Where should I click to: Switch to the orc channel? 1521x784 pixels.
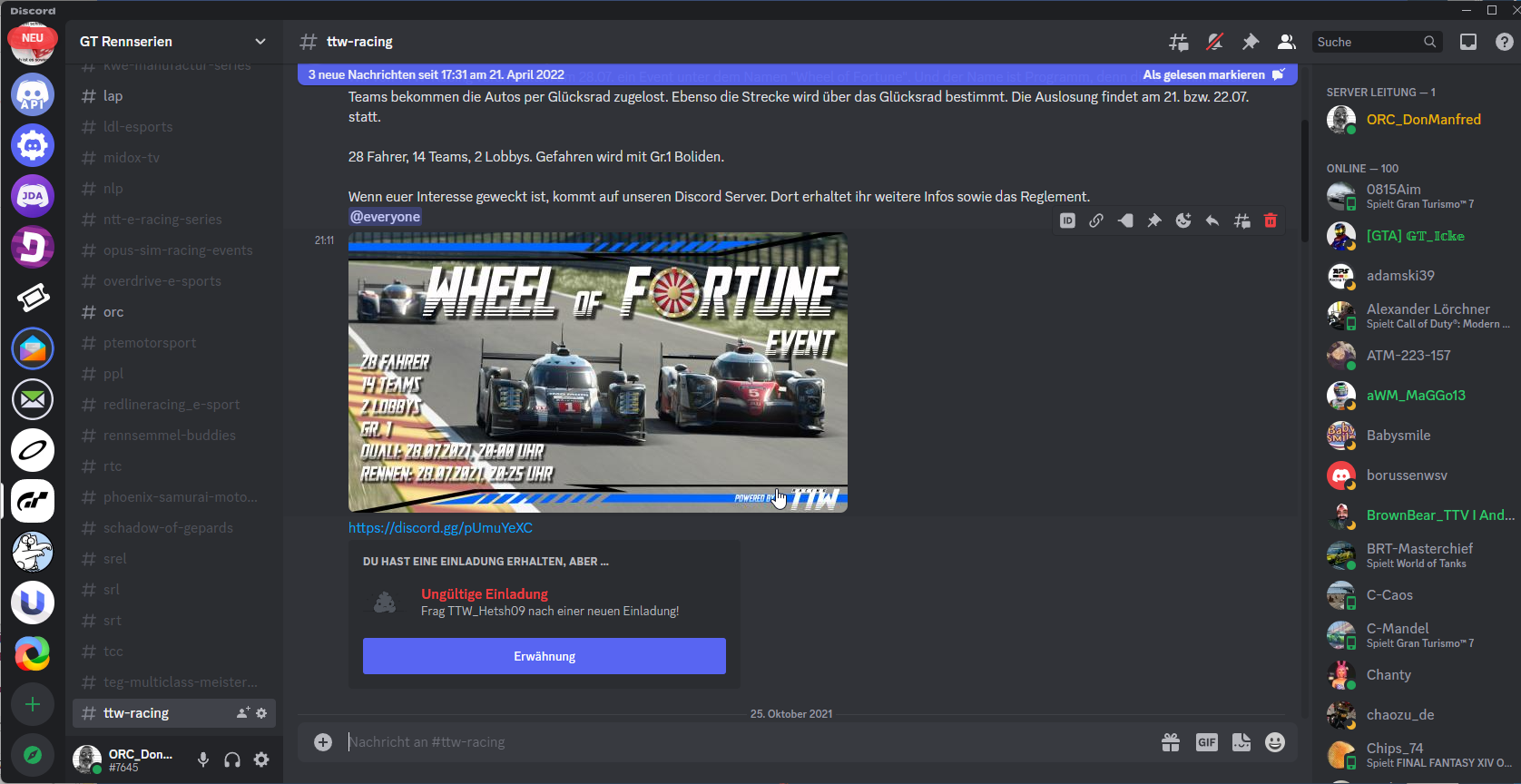coord(113,312)
